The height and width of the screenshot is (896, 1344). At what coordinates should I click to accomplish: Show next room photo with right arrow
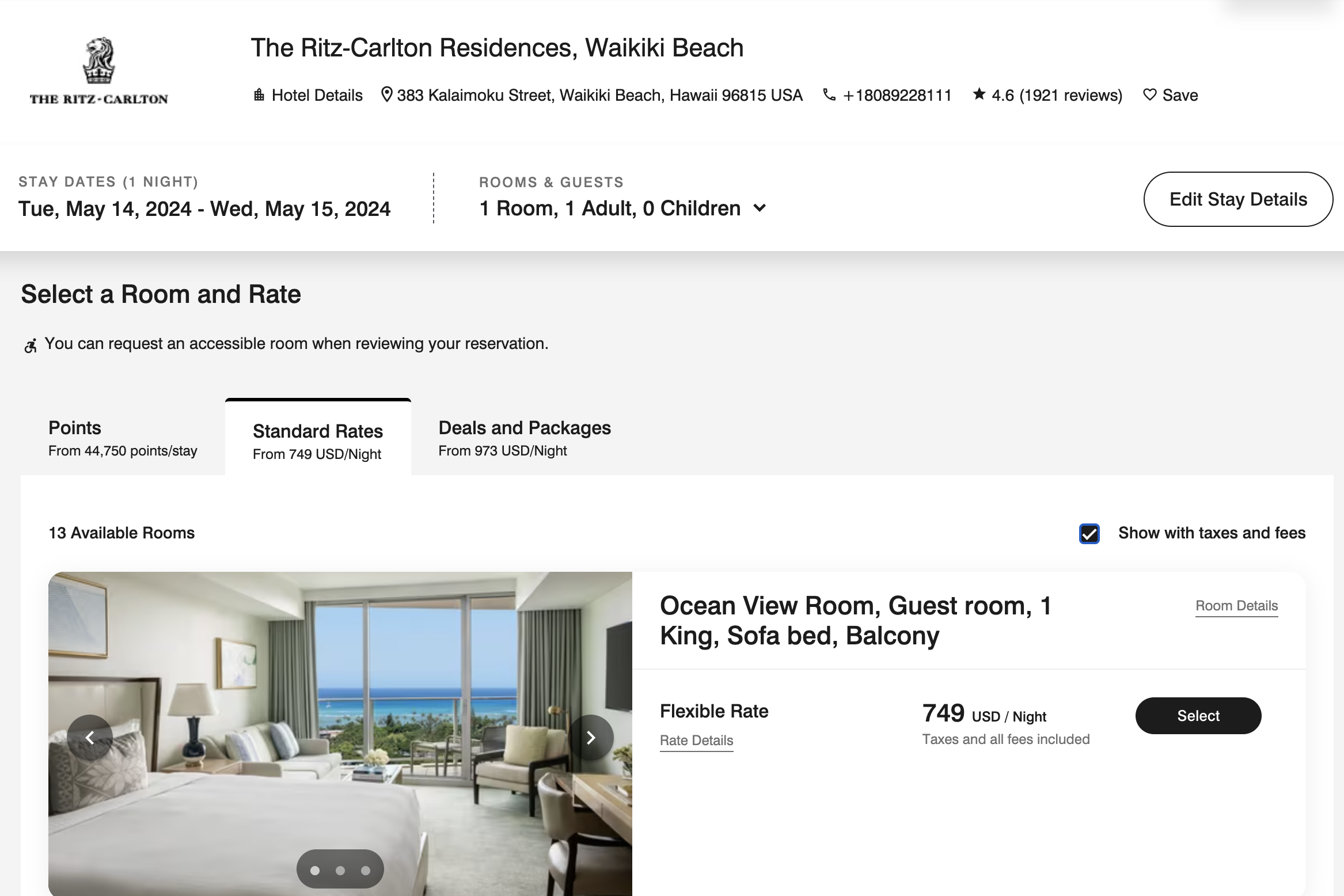pyautogui.click(x=591, y=738)
